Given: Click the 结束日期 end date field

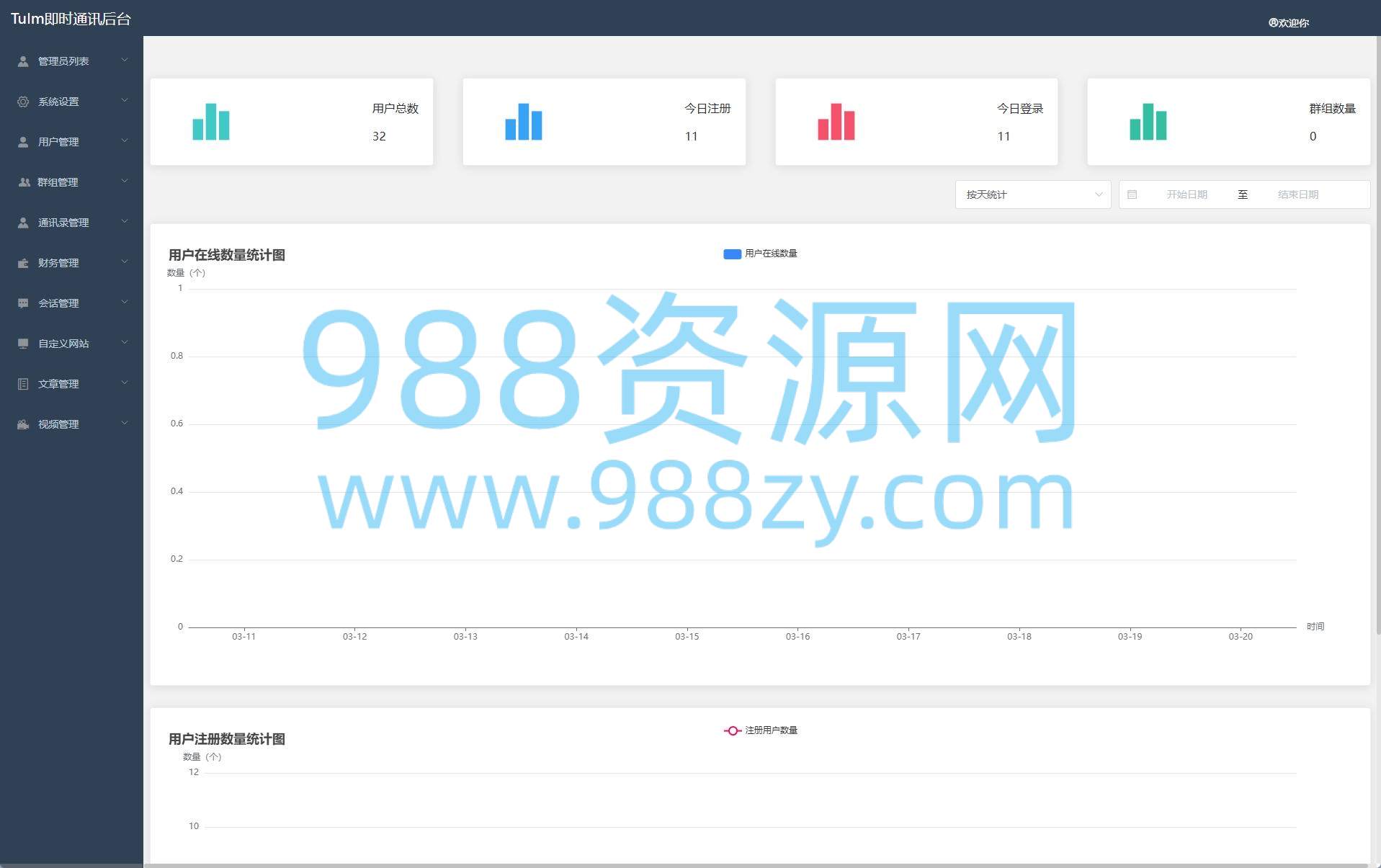Looking at the screenshot, I should pos(1297,194).
